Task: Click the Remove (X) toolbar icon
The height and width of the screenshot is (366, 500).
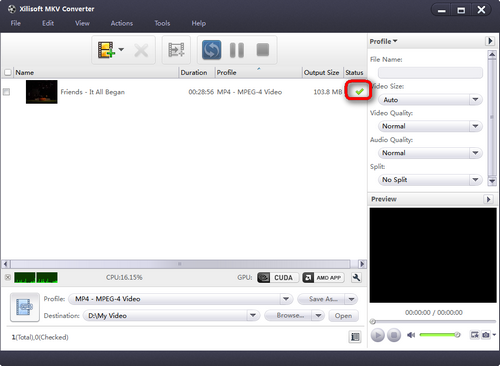Action: point(141,51)
